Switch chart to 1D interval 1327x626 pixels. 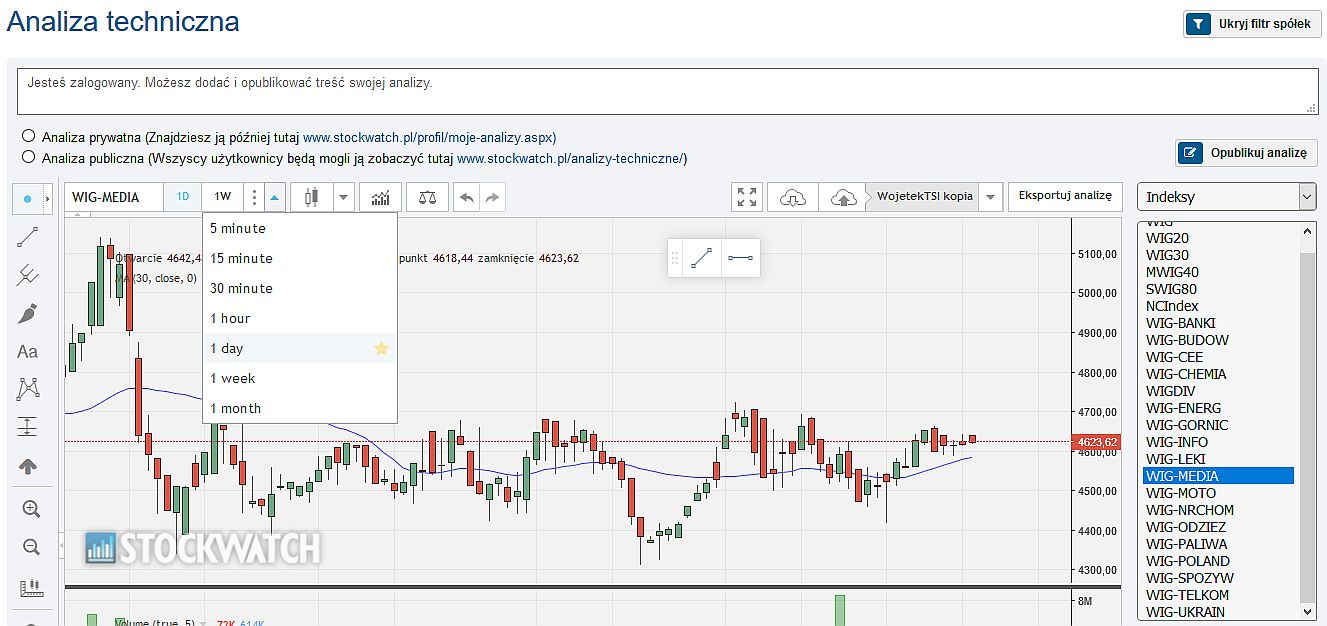point(183,197)
